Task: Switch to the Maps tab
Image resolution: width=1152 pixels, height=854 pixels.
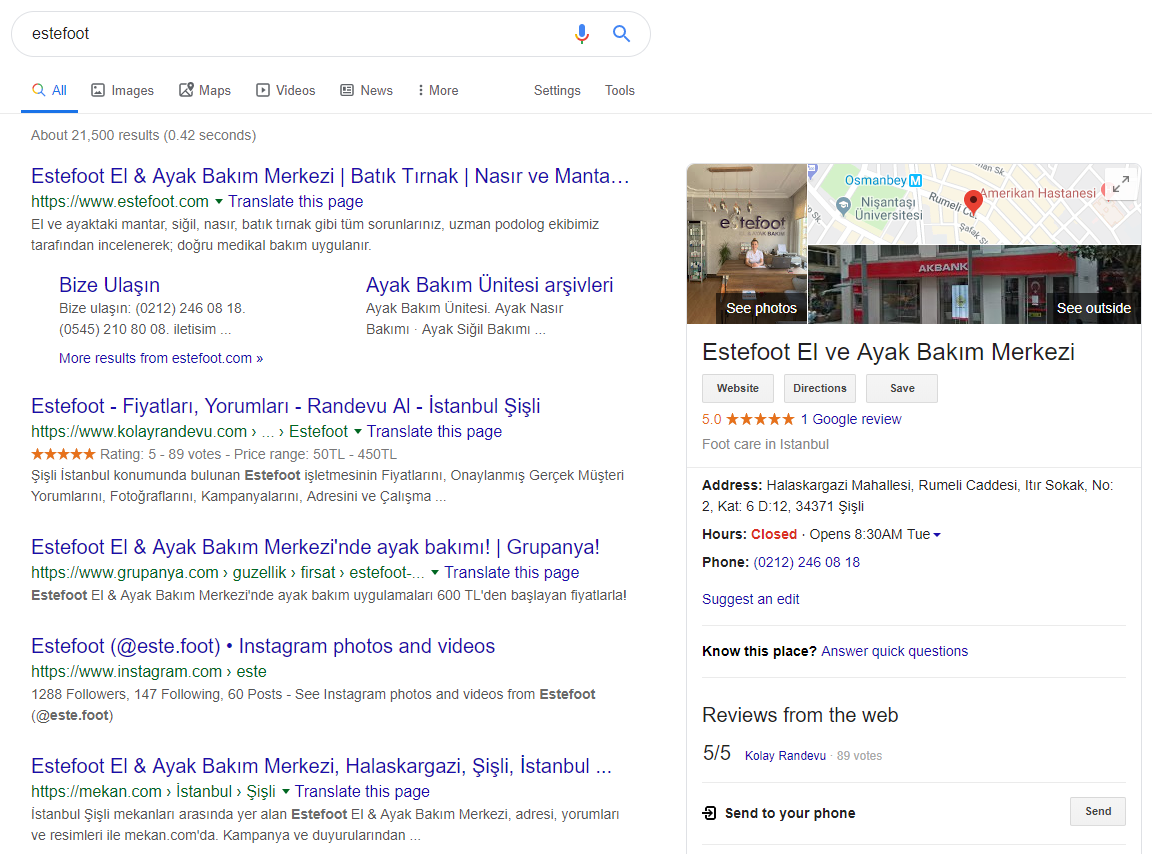Action: click(x=205, y=90)
